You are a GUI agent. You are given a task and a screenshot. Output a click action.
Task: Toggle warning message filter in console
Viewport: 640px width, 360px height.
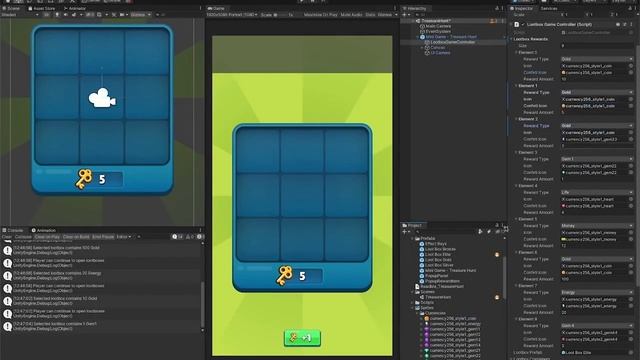(190, 237)
